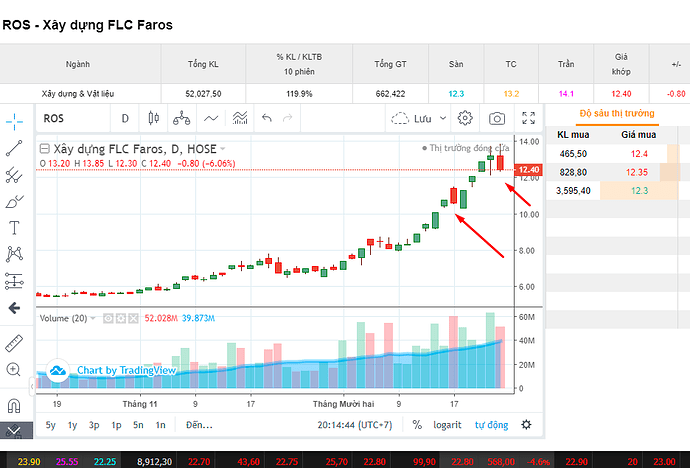
Task: Choose the pitchfork drawing tool
Action: click(x=14, y=175)
